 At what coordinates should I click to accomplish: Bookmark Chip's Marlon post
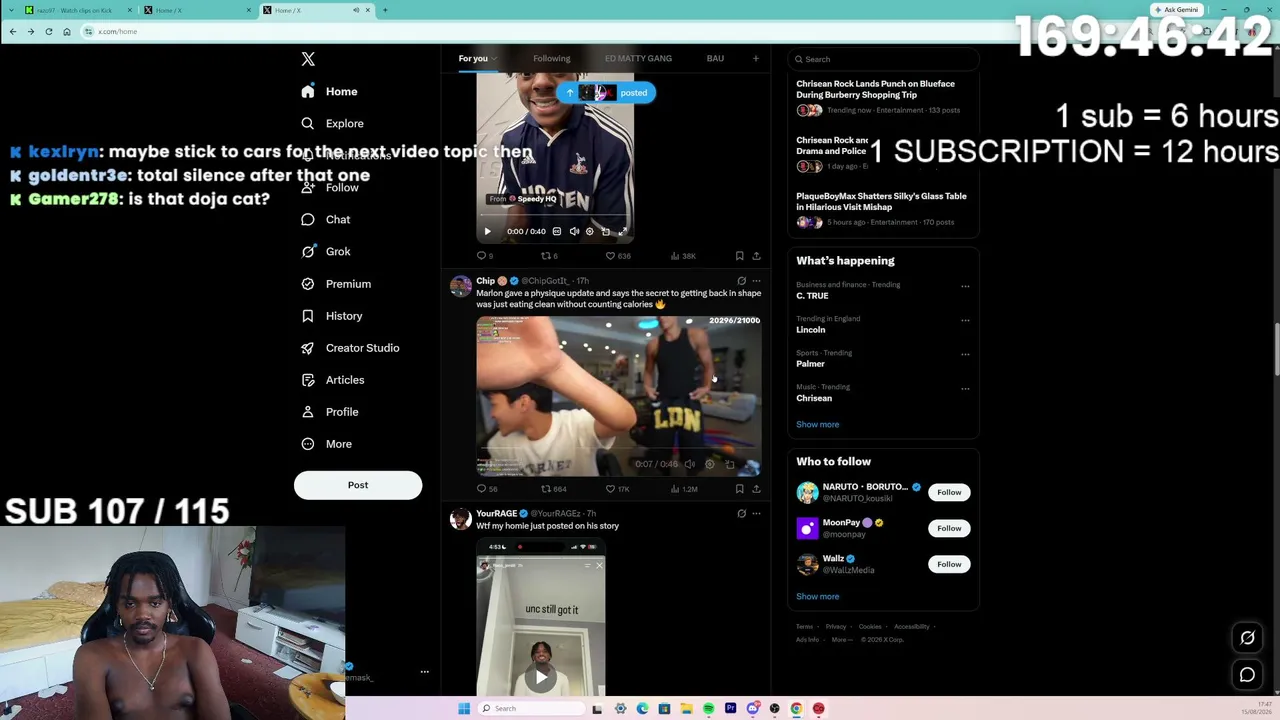coord(739,489)
